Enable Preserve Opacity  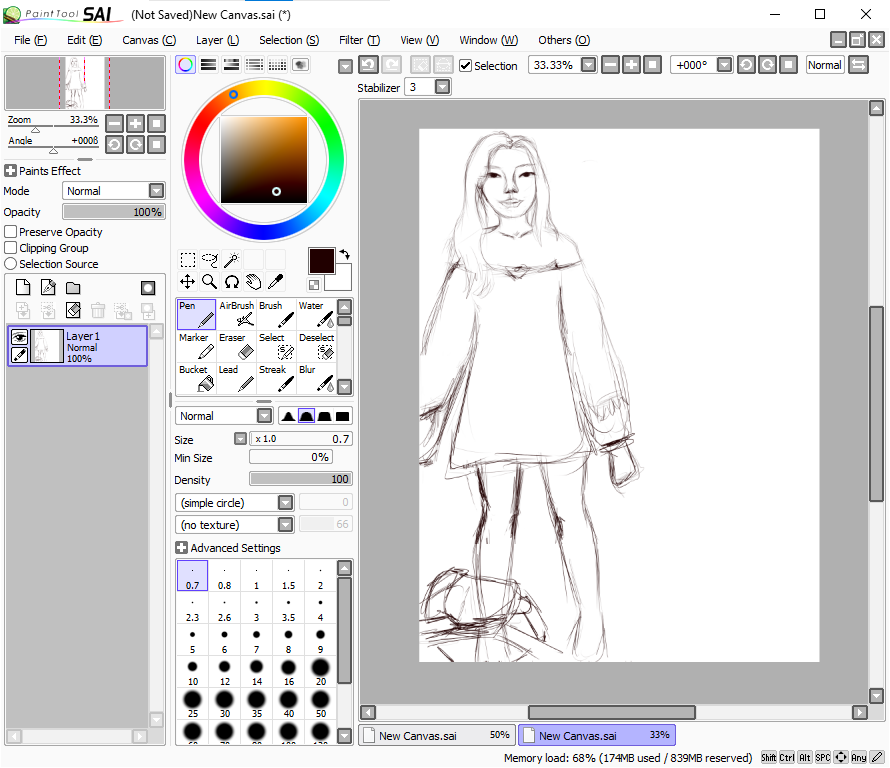click(10, 232)
